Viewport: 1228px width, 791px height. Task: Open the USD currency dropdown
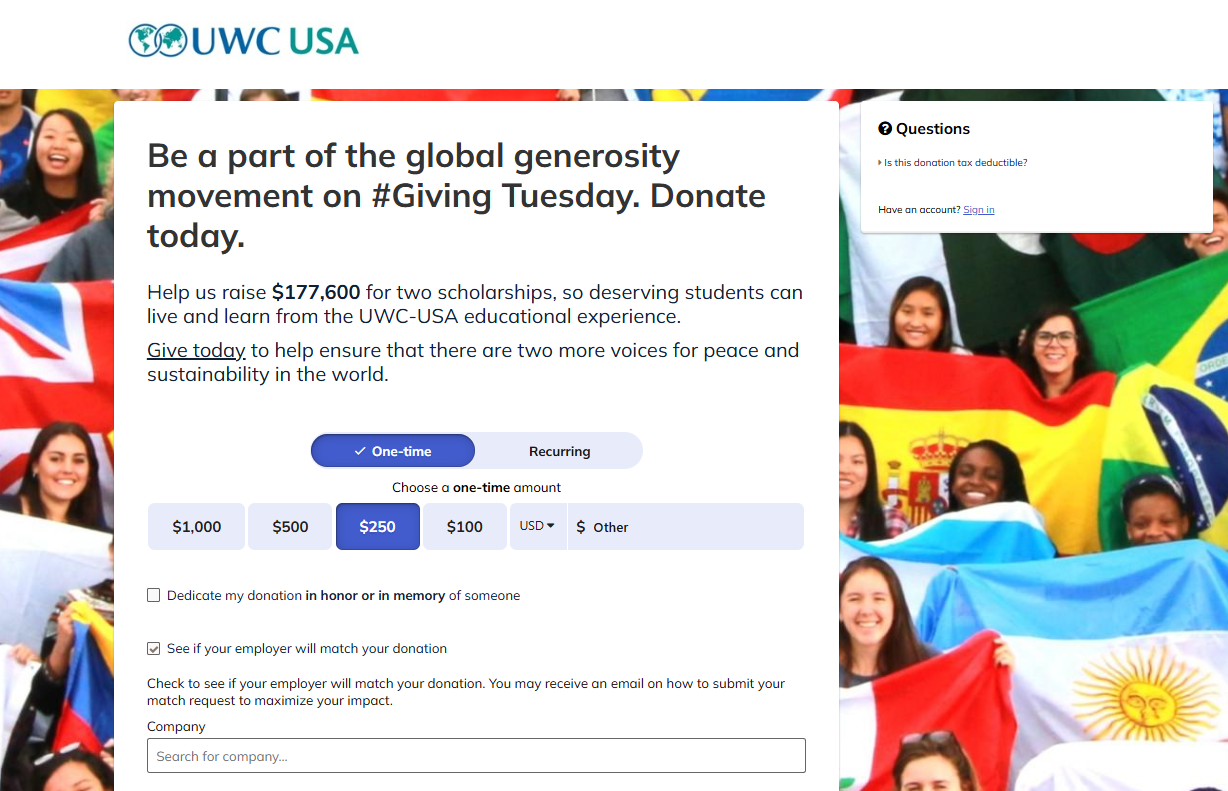(538, 527)
